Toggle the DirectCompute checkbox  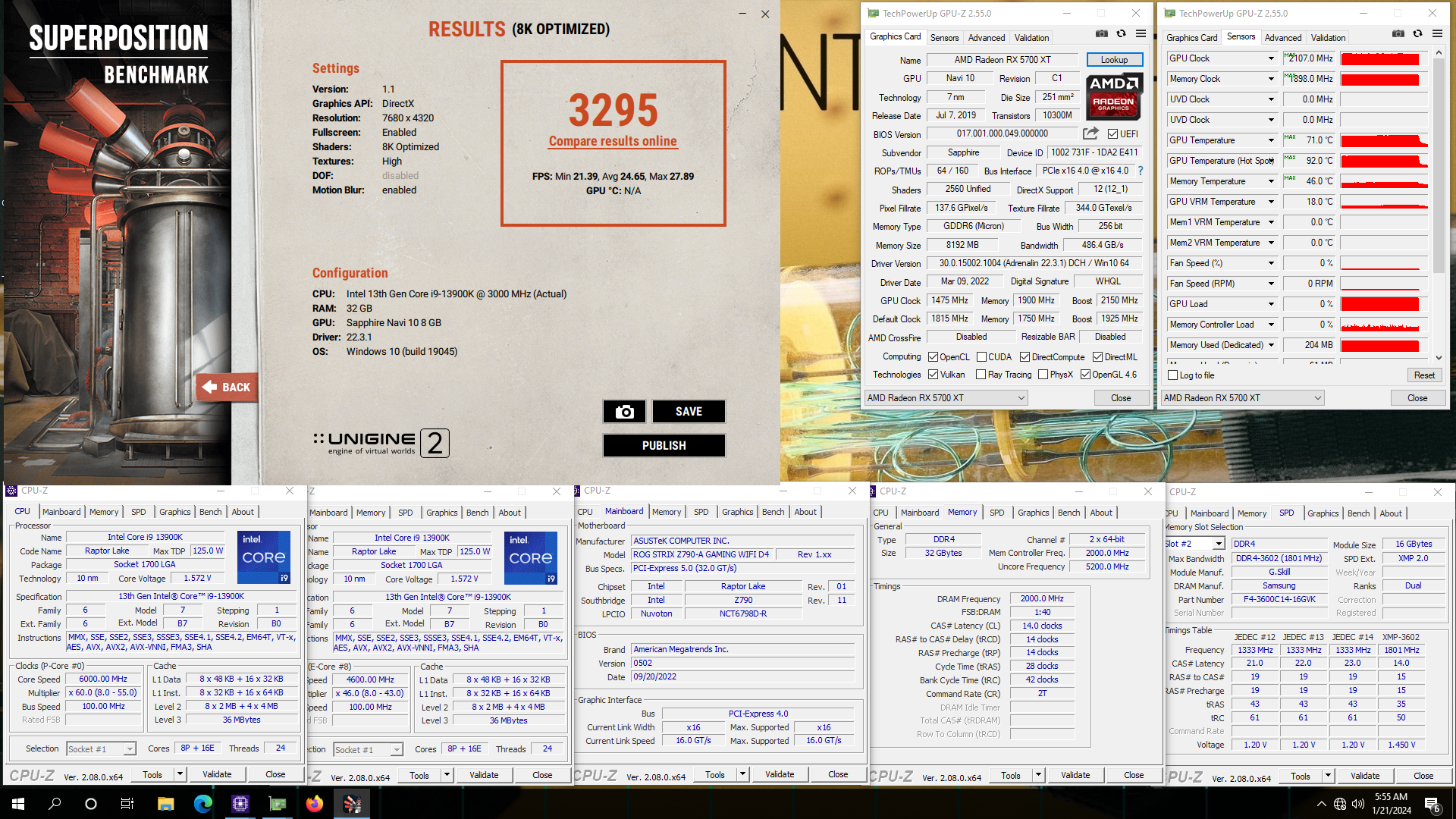(x=1025, y=357)
